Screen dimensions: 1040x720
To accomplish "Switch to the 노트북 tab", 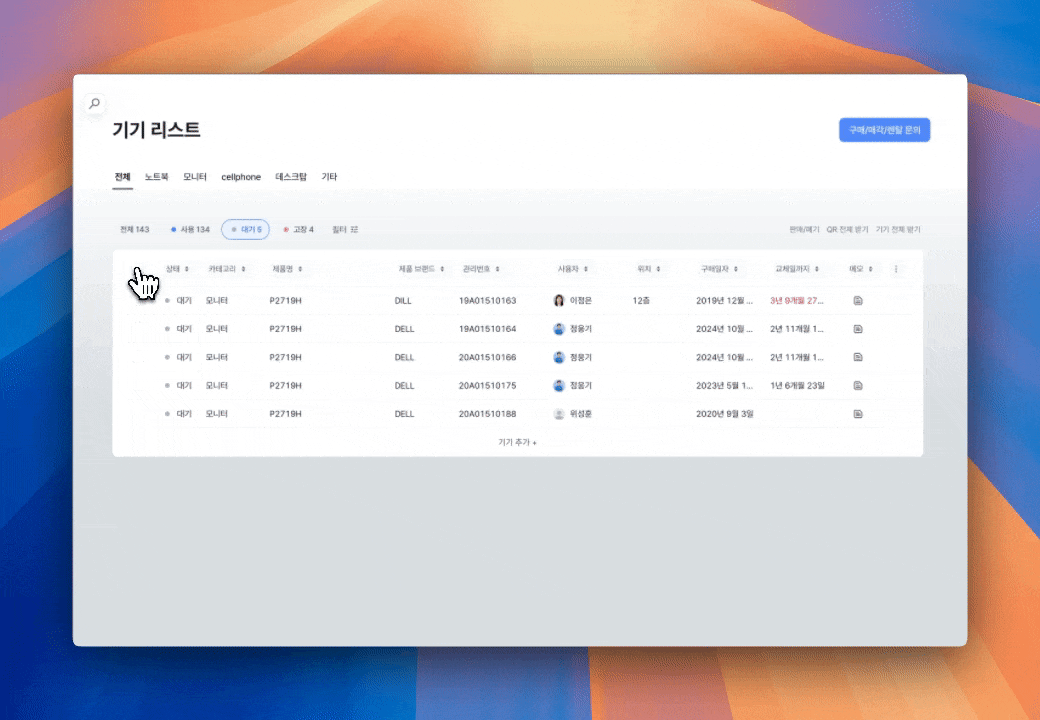I will click(156, 177).
